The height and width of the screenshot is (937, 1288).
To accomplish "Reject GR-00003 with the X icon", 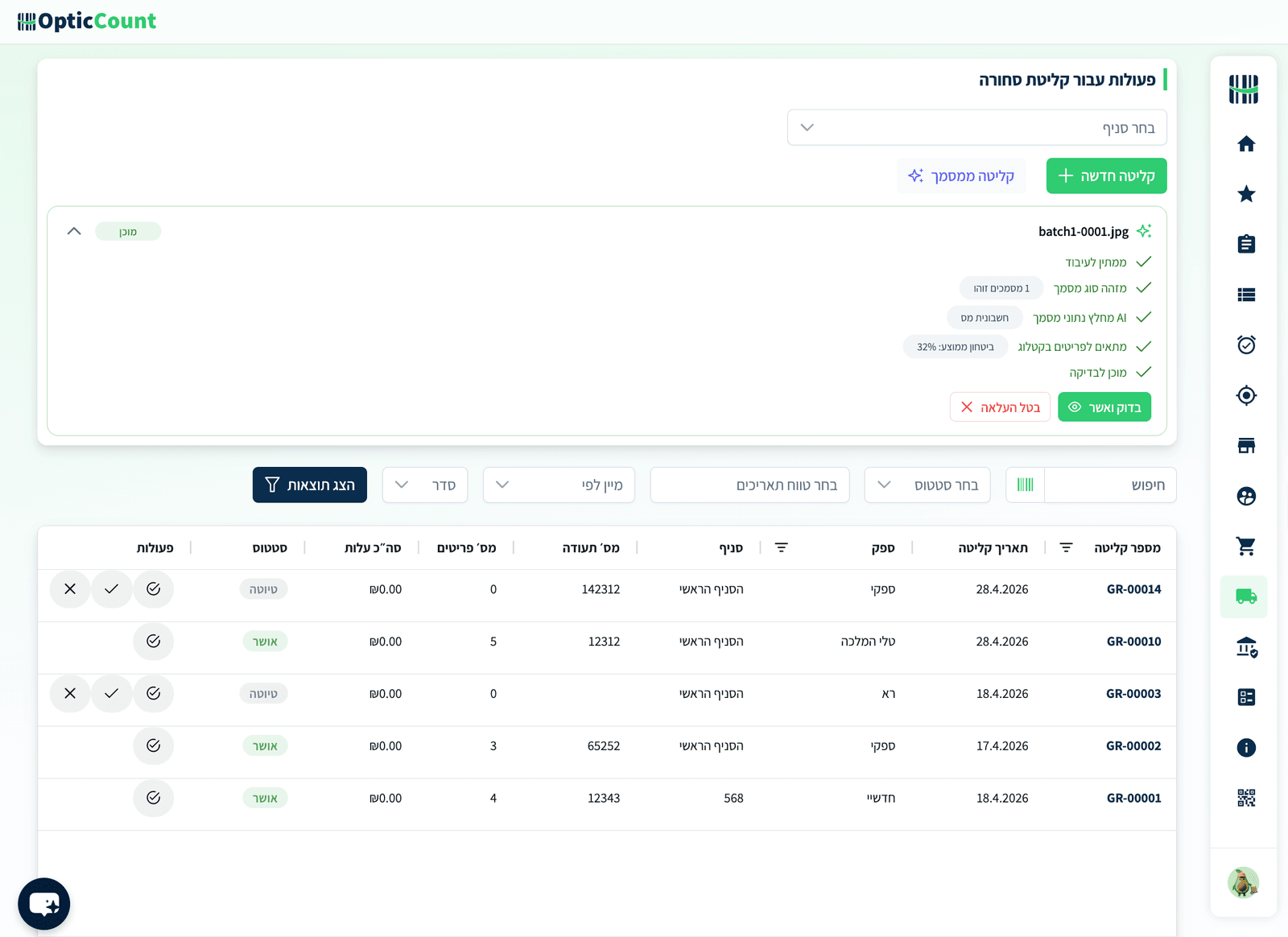I will click(70, 694).
